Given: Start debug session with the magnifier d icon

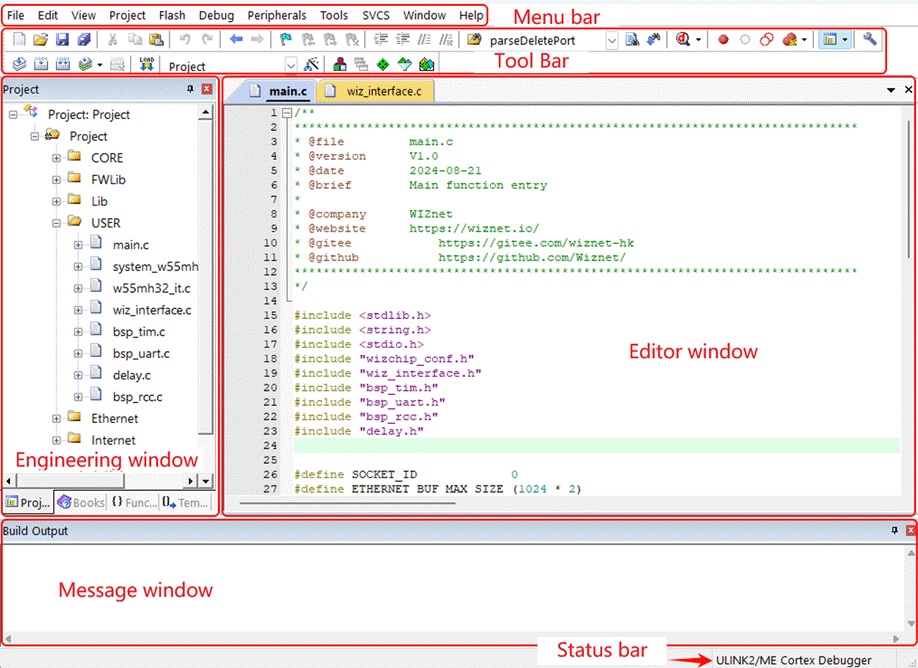Looking at the screenshot, I should [683, 39].
